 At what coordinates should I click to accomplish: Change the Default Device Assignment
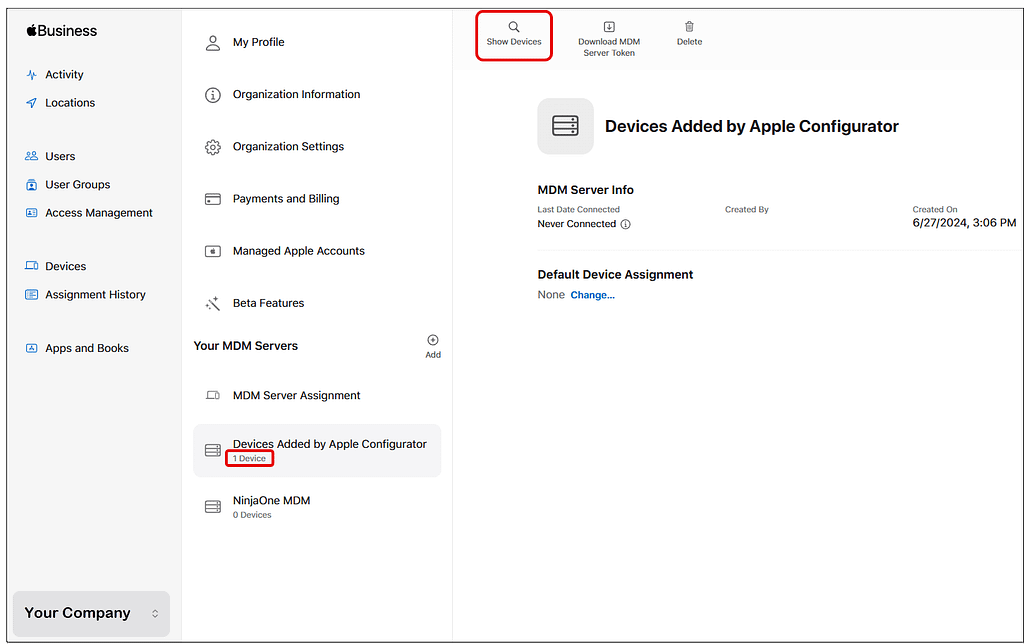592,294
